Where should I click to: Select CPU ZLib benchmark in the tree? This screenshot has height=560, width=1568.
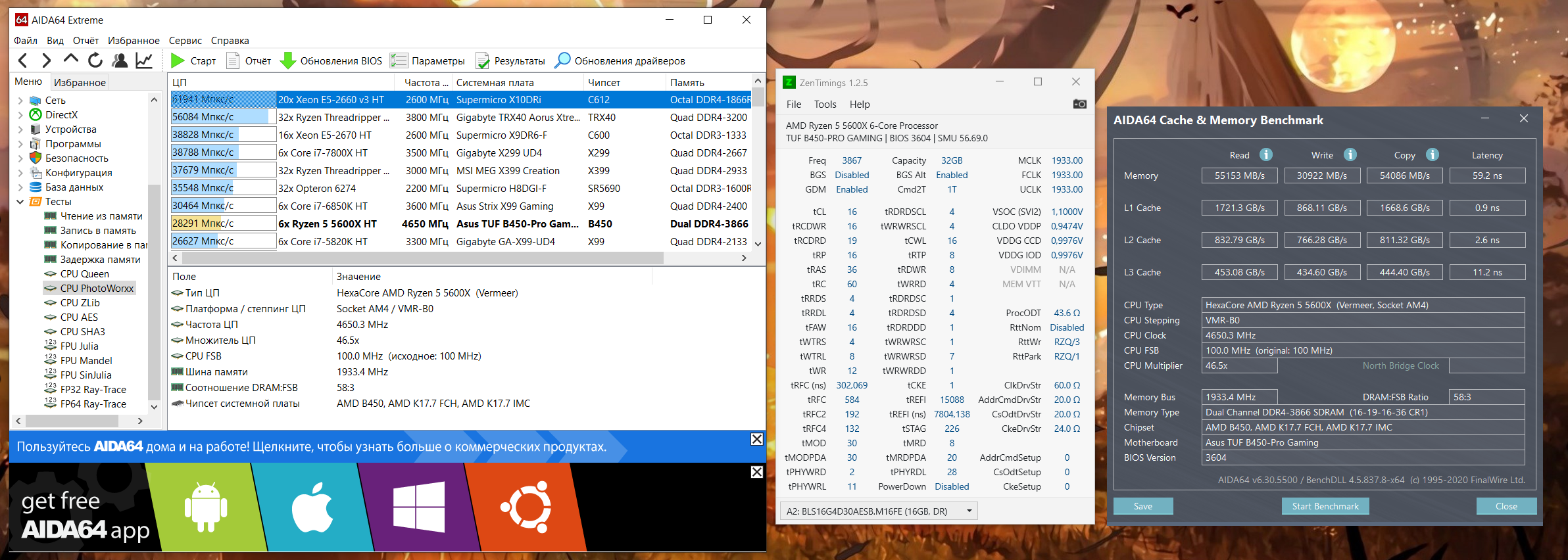pyautogui.click(x=80, y=303)
